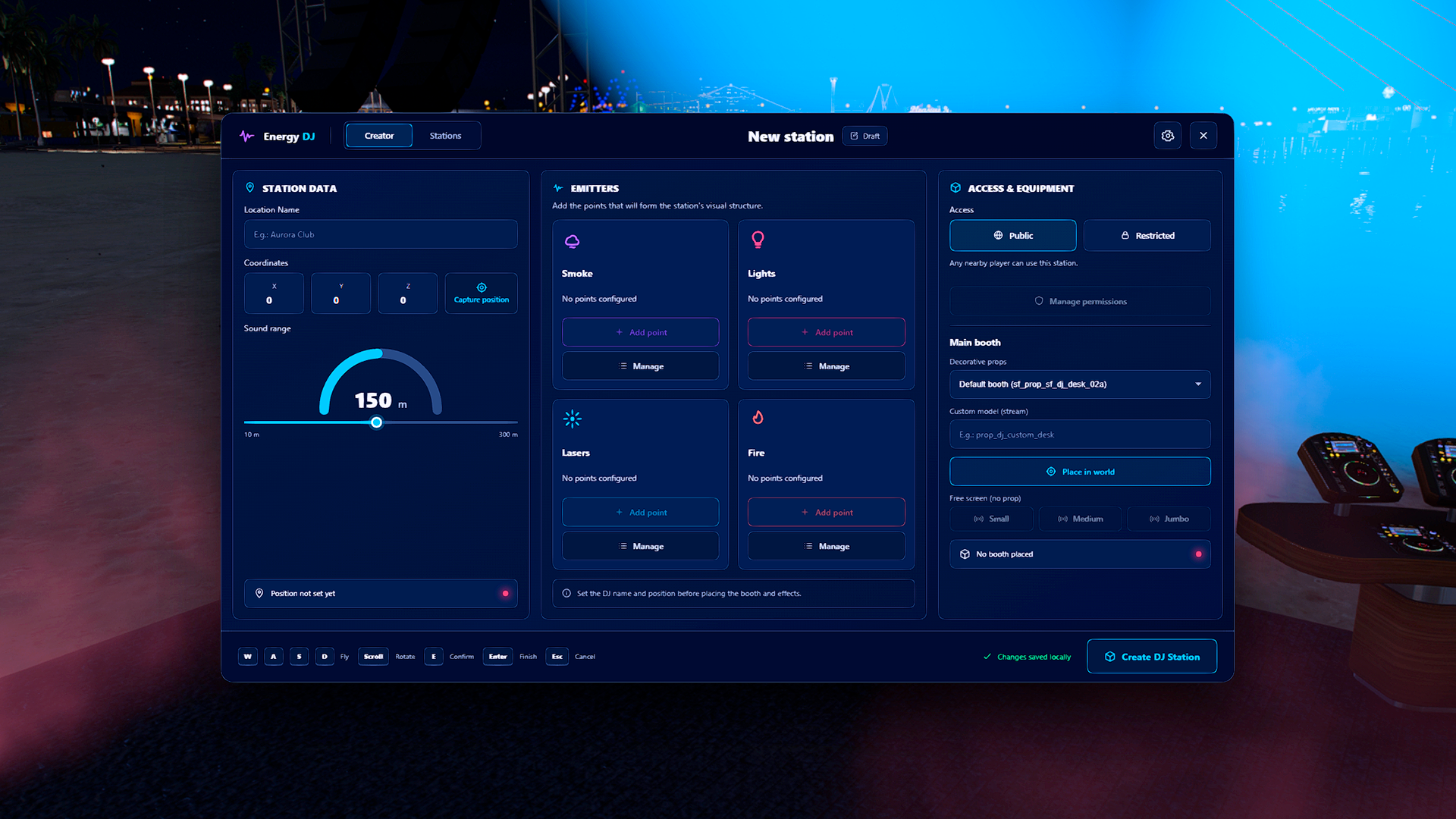
Task: Select Public access option
Action: click(1012, 235)
